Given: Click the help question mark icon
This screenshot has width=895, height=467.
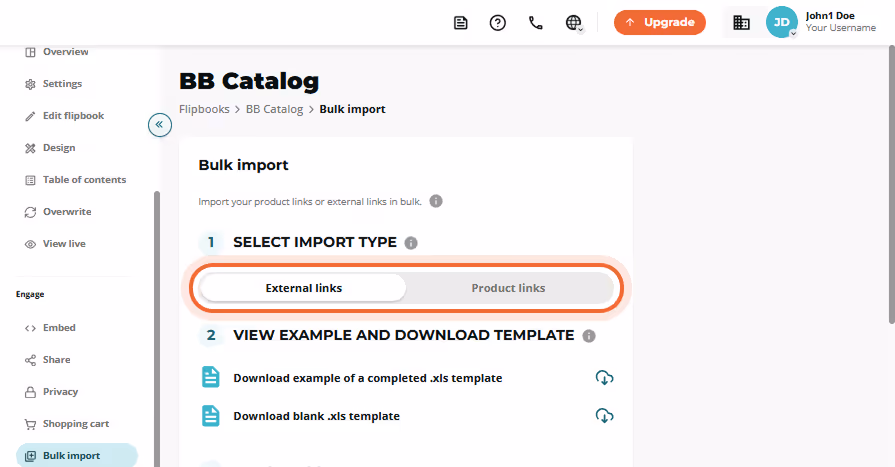Looking at the screenshot, I should pyautogui.click(x=498, y=23).
